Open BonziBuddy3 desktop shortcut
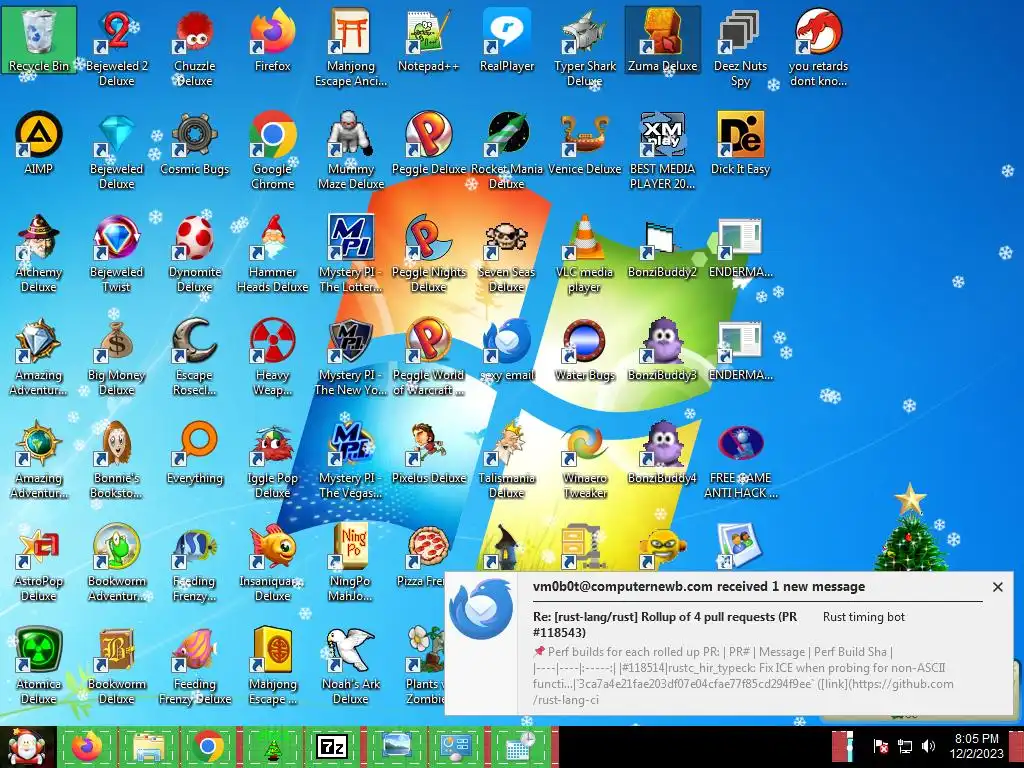1024x768 pixels. tap(662, 350)
